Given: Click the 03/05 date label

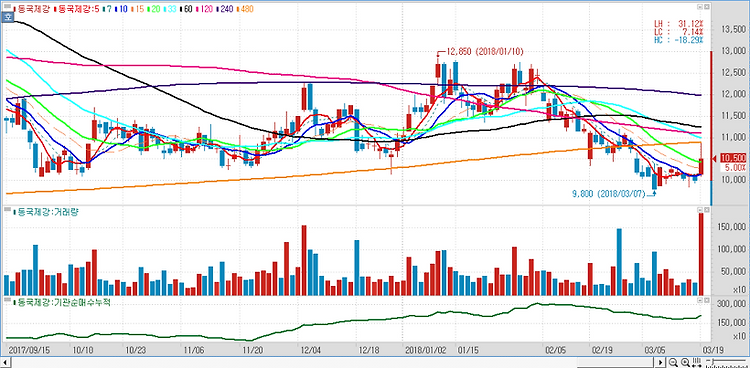Looking at the screenshot, I should (655, 349).
